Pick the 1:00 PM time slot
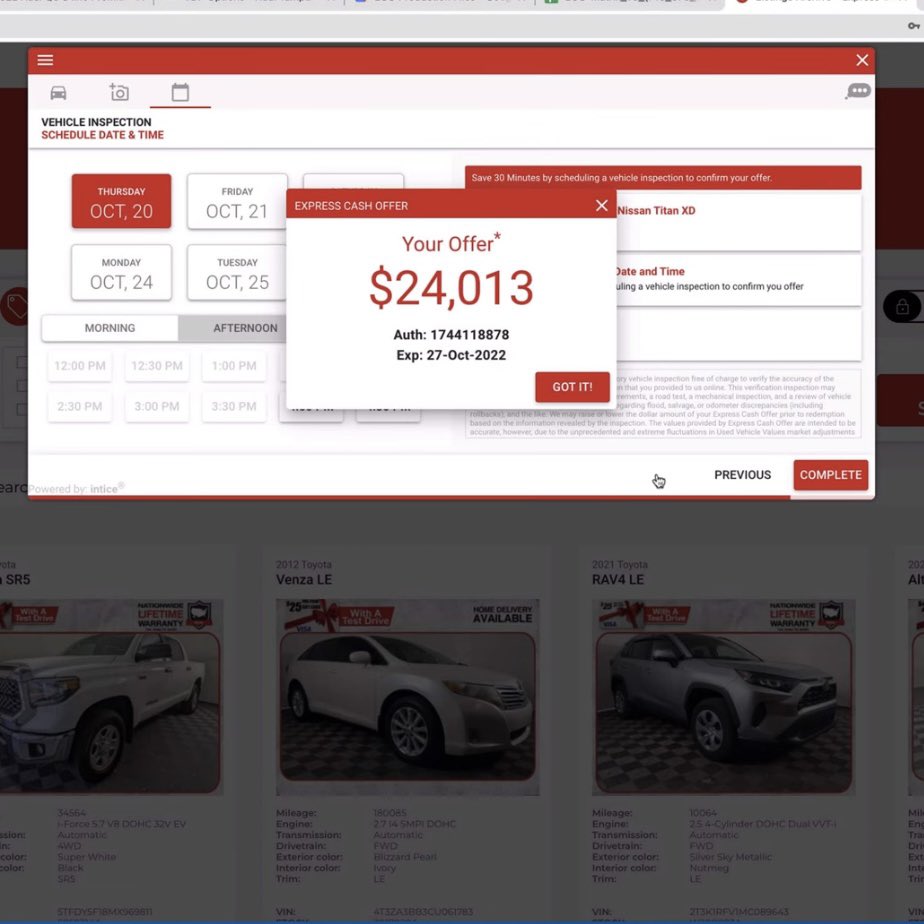 click(234, 366)
